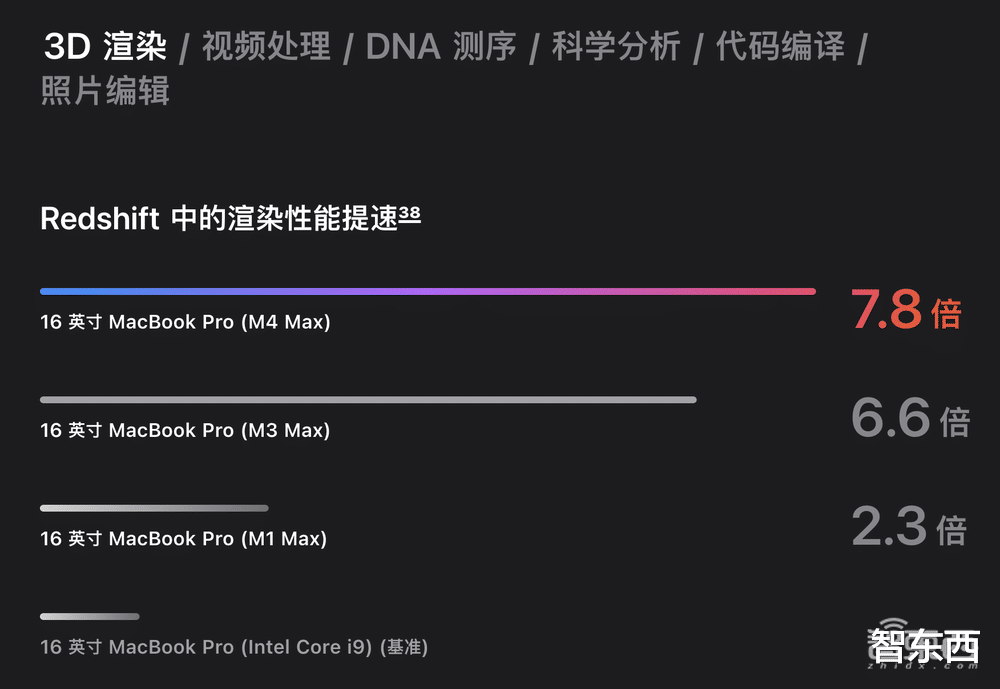Click the M4 Max gradient performance bar
The image size is (1000, 689).
pos(428,292)
